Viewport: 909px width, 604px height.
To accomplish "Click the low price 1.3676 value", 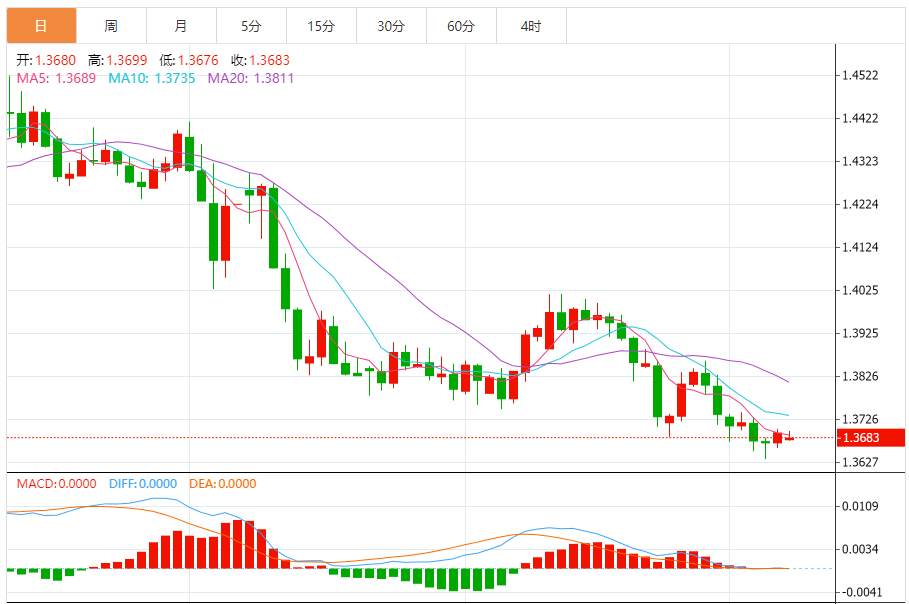I will coord(198,60).
